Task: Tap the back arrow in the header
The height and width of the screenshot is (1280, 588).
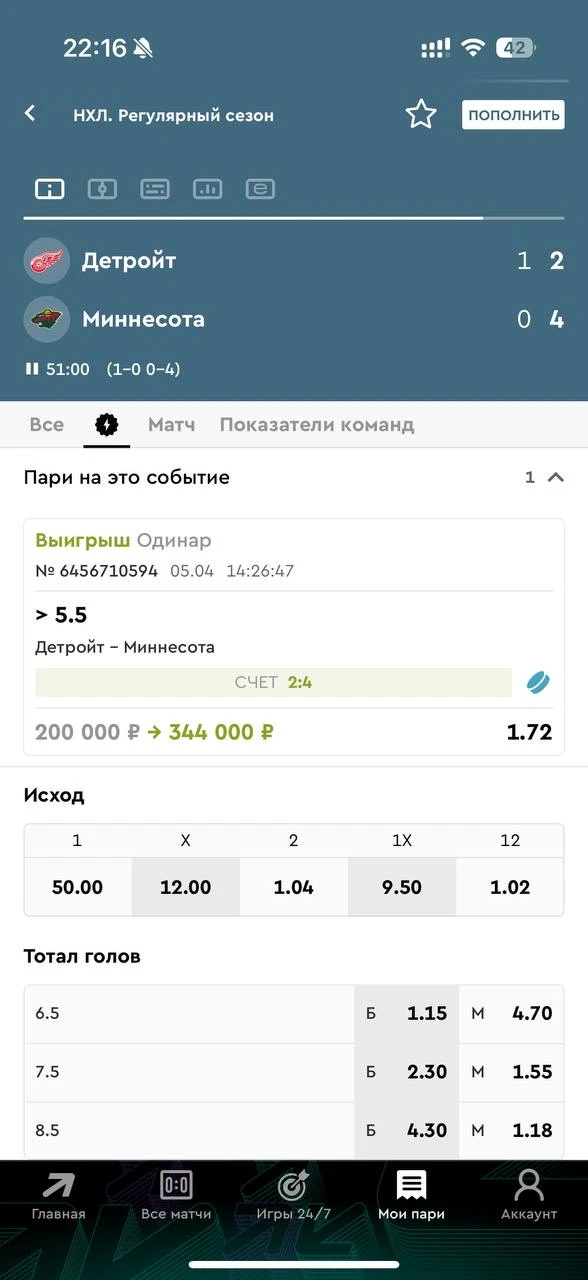Action: point(30,113)
